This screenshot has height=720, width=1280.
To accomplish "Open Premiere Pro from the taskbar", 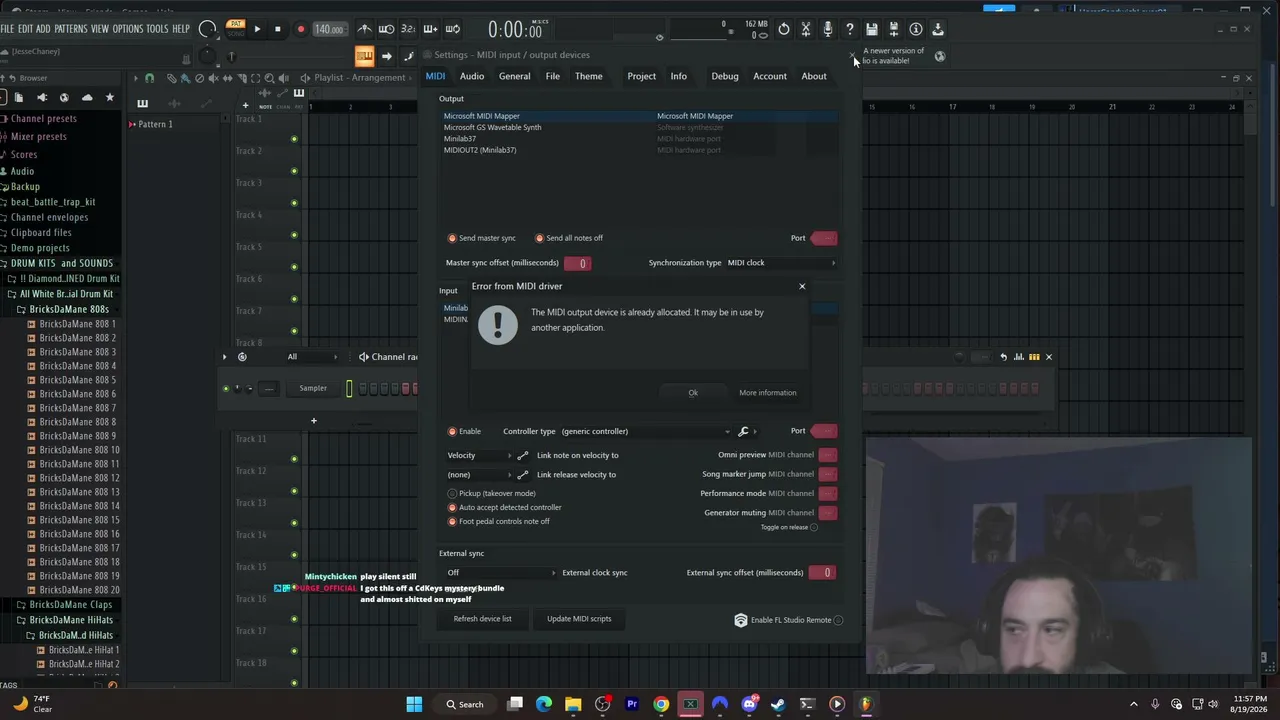I will [632, 704].
